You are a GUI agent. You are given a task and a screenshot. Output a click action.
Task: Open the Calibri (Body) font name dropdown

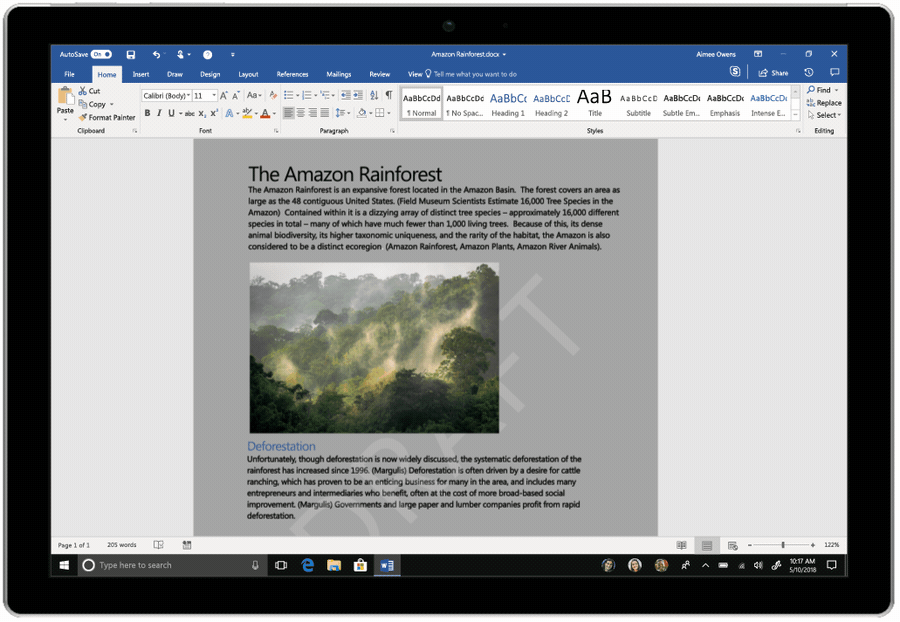click(166, 95)
